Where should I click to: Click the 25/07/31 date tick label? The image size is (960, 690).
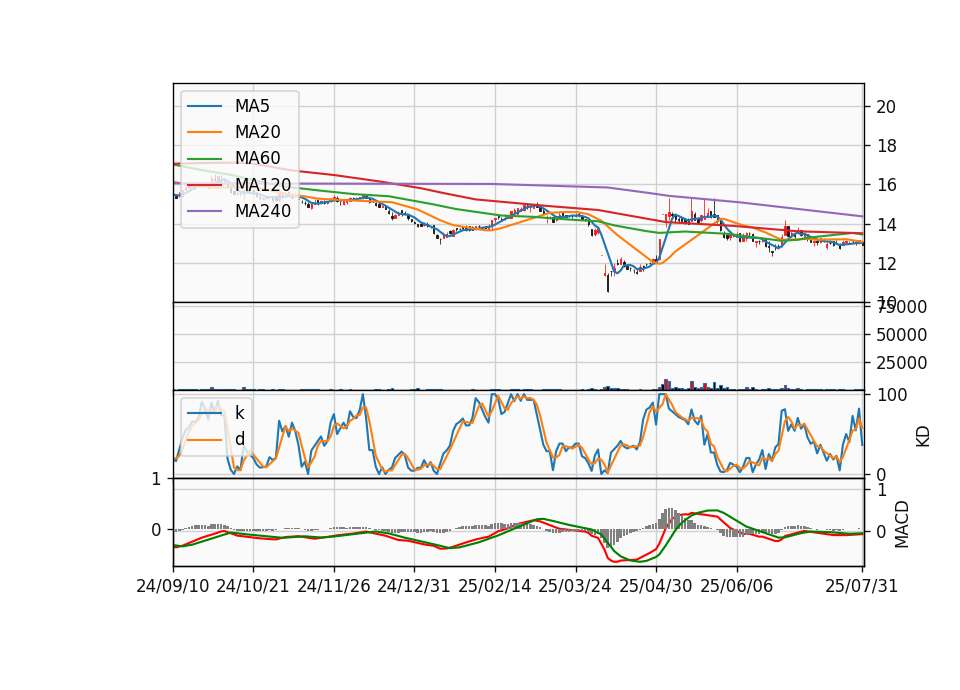pyautogui.click(x=861, y=586)
